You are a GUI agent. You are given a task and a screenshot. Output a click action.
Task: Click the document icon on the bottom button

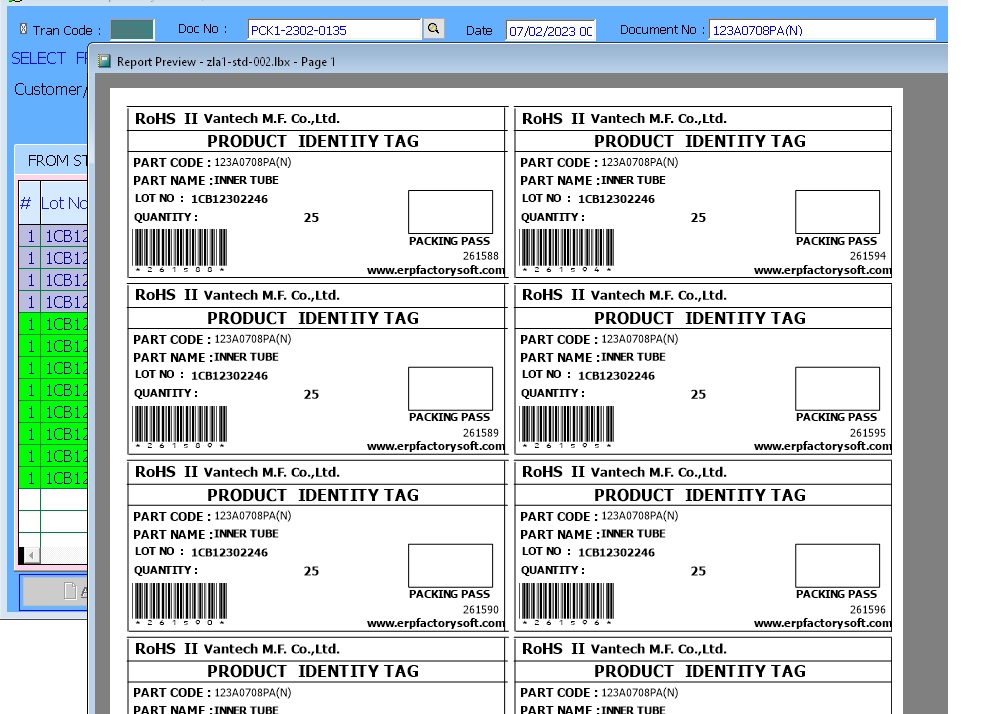coord(70,591)
